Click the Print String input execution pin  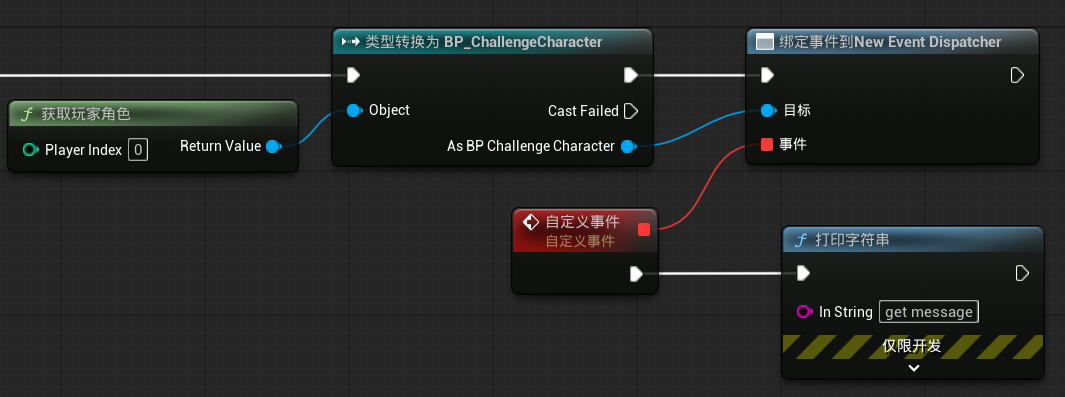pyautogui.click(x=804, y=273)
